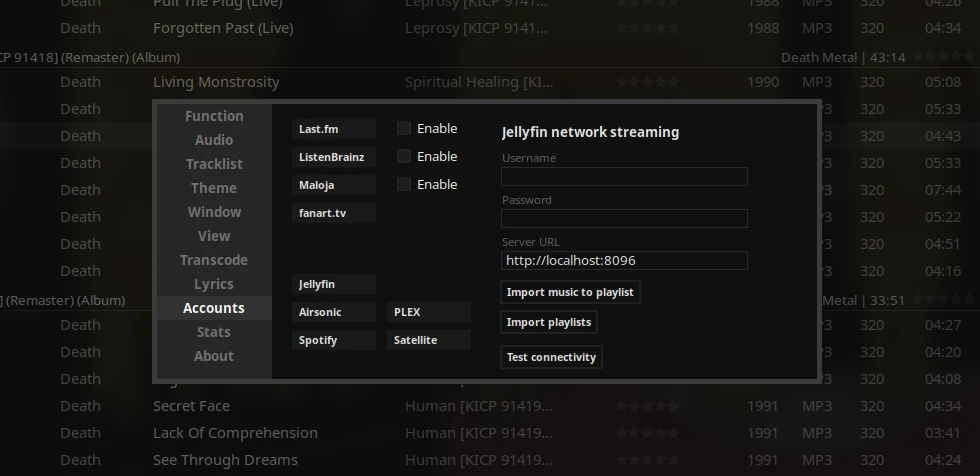Click the Test connectivity button

coord(551,357)
